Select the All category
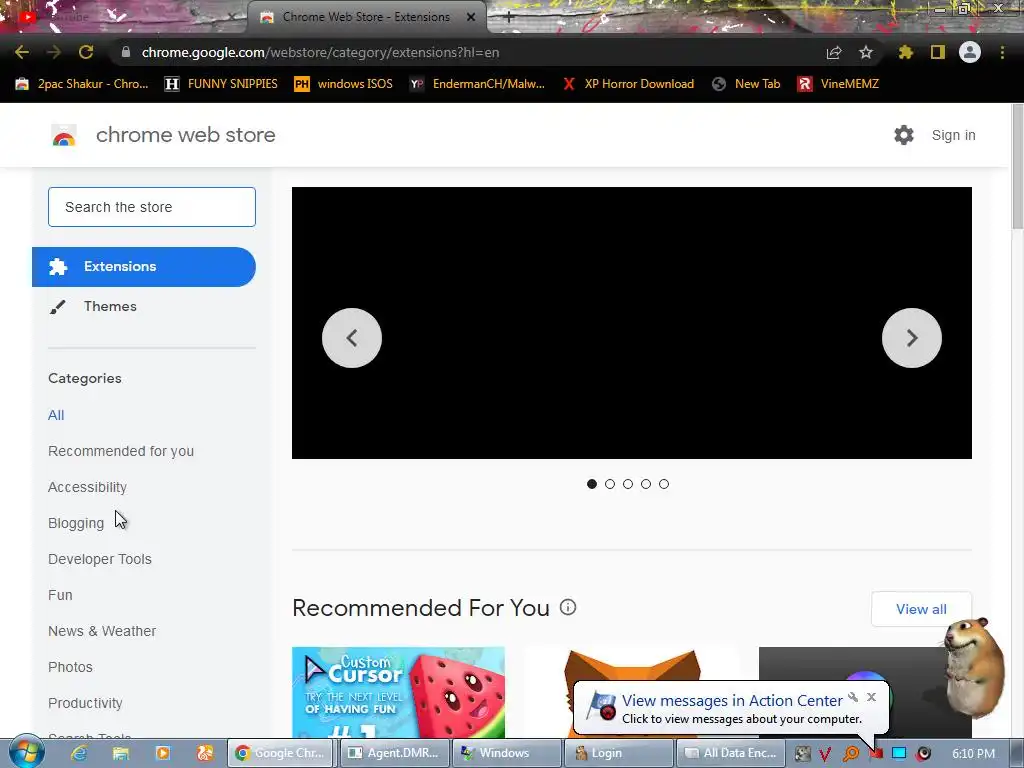The height and width of the screenshot is (768, 1024). point(56,415)
